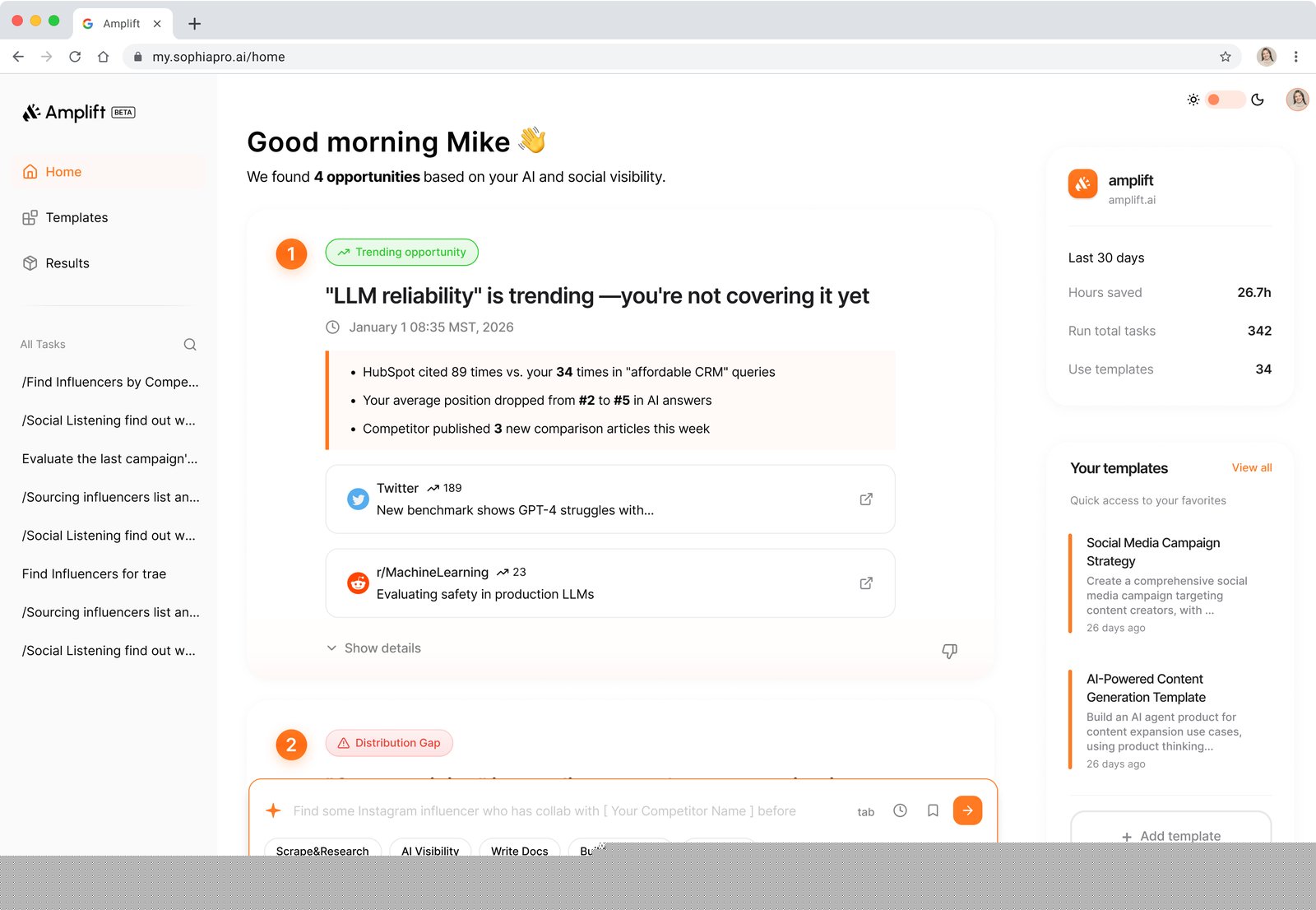The width and height of the screenshot is (1316, 910).
Task: Click the sparkle icon in prompt bar
Action: tap(273, 810)
